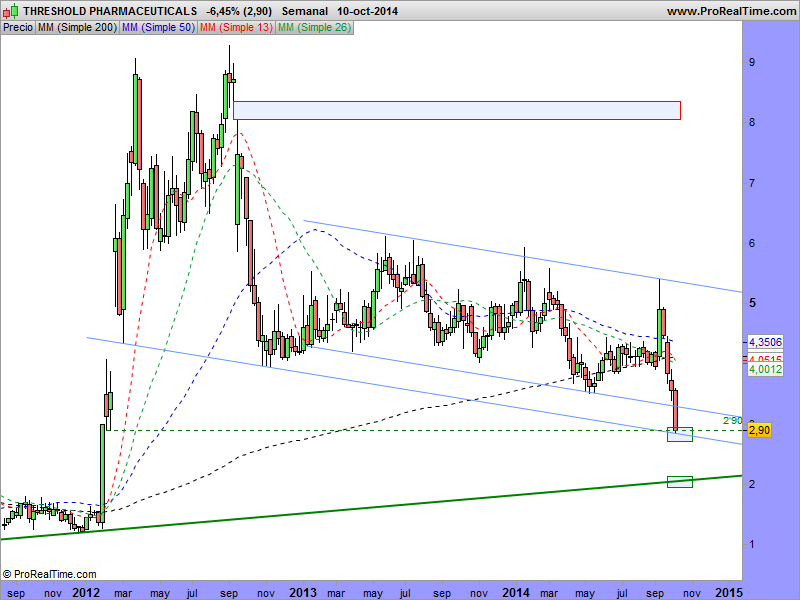Image resolution: width=800 pixels, height=600 pixels.
Task: Open the MM (Simple 50) moving average label
Action: pos(158,28)
